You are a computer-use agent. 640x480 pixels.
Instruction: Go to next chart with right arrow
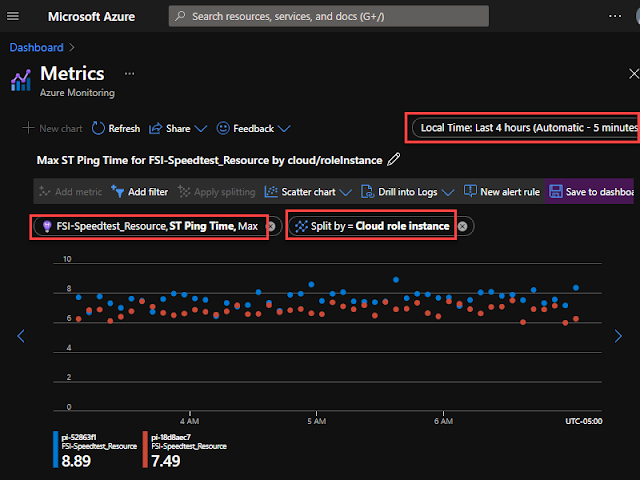pyautogui.click(x=618, y=336)
